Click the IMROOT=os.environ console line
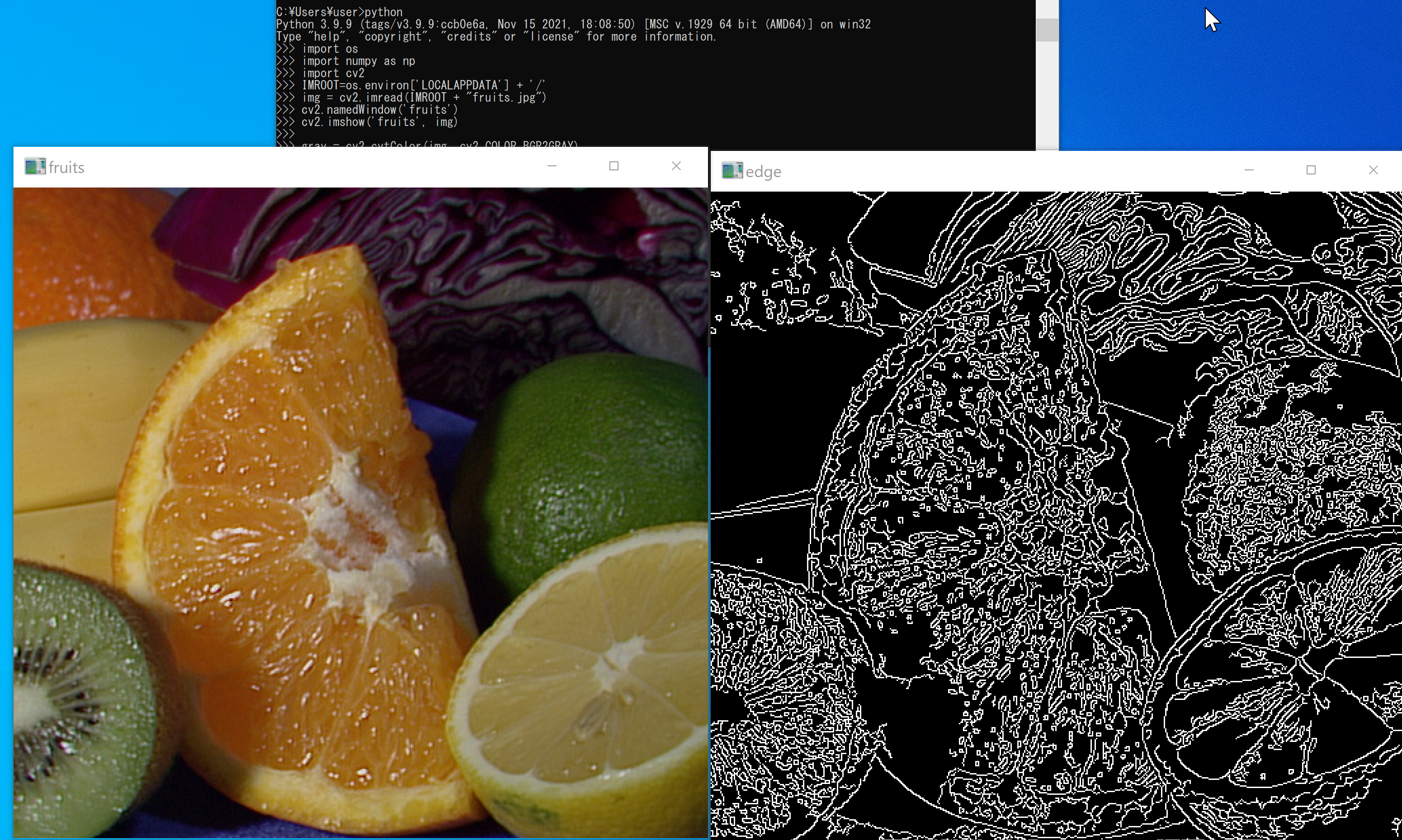This screenshot has width=1402, height=840. (x=411, y=85)
